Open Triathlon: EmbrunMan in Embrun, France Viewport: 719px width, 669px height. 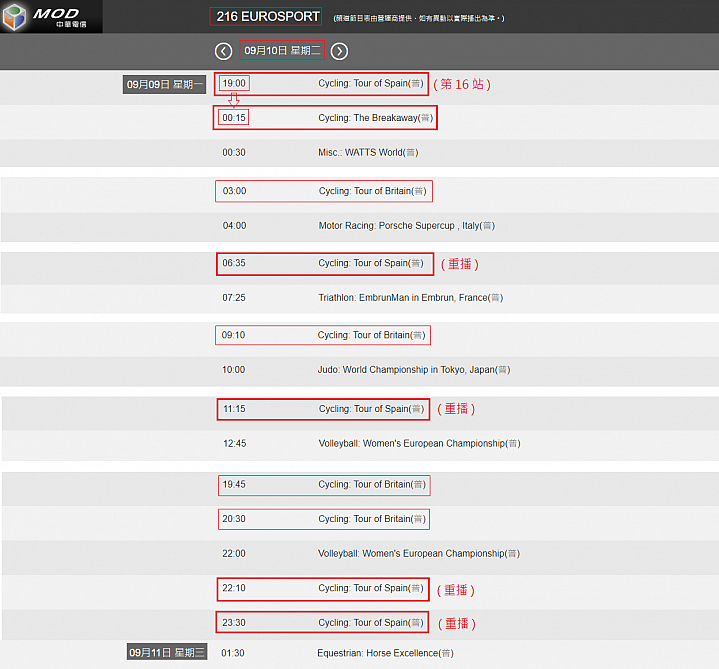[x=411, y=298]
